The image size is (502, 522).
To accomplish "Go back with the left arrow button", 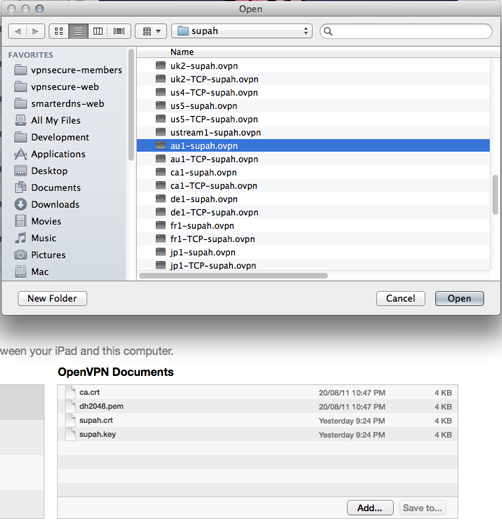I will point(18,31).
